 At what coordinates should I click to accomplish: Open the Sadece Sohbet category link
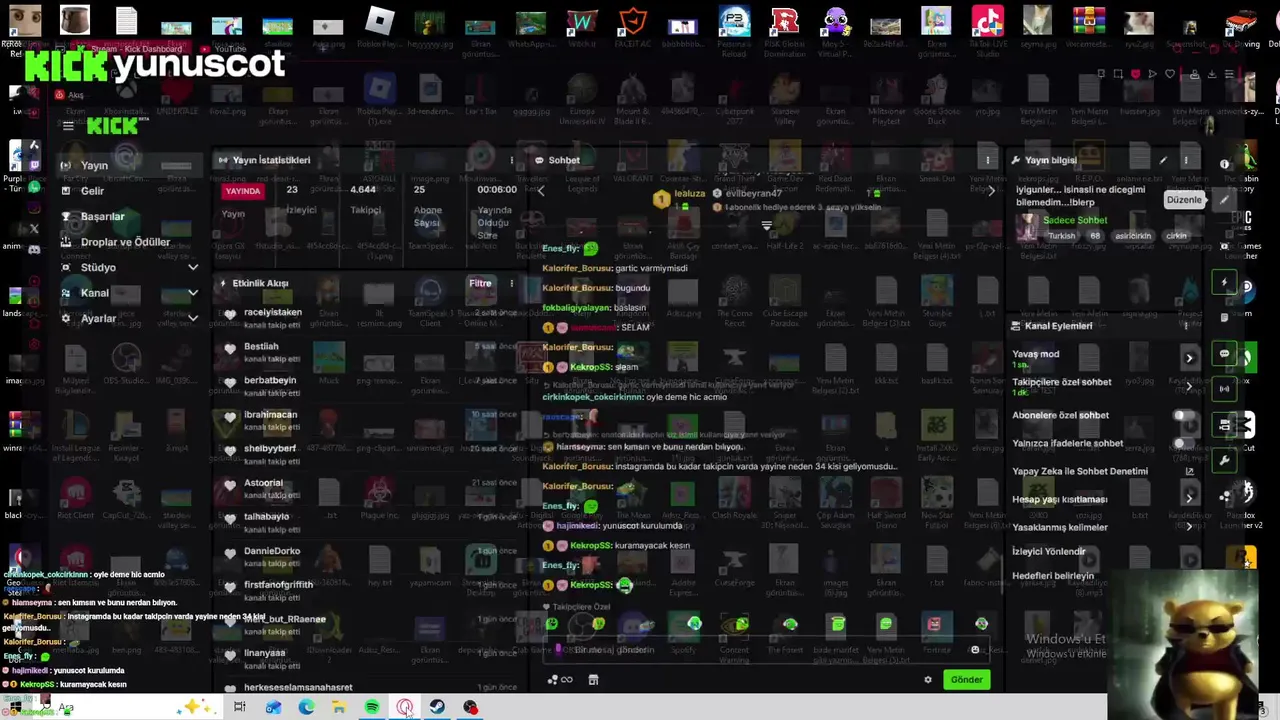(x=1075, y=220)
